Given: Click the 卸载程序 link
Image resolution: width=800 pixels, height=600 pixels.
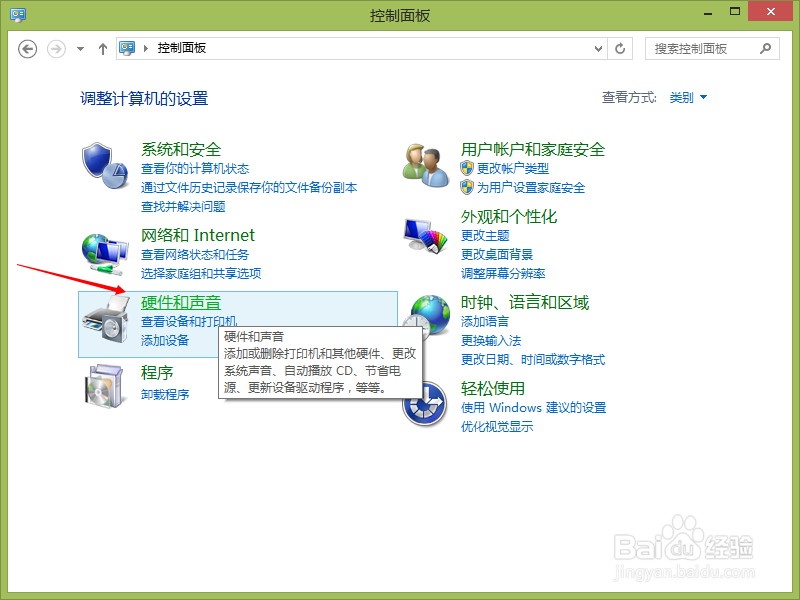Looking at the screenshot, I should (165, 394).
